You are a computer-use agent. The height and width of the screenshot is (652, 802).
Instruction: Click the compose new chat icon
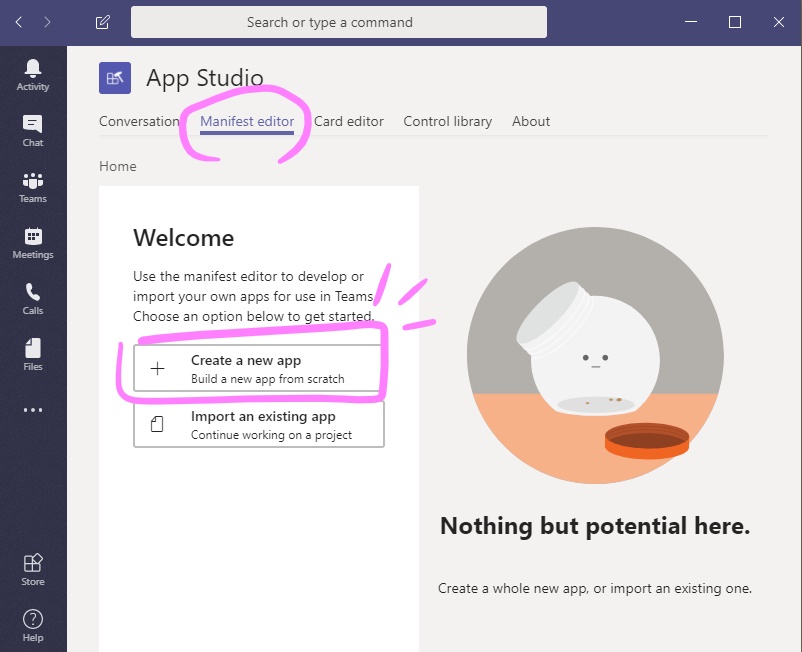(102, 22)
